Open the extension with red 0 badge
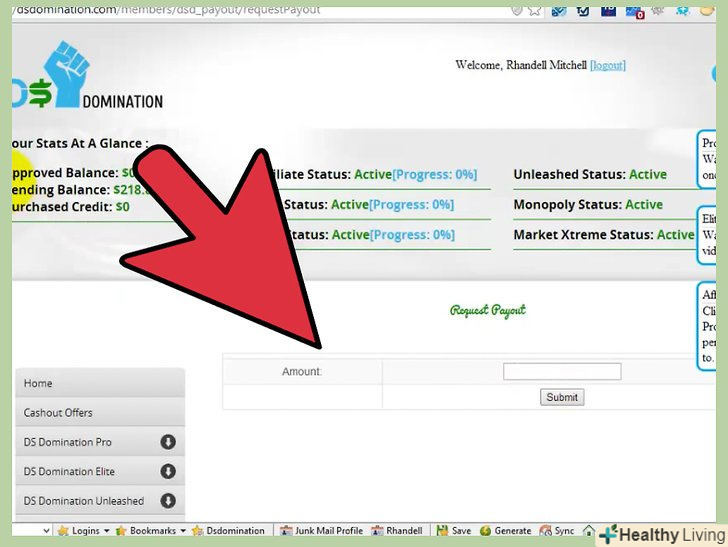This screenshot has width=728, height=547. coord(634,12)
